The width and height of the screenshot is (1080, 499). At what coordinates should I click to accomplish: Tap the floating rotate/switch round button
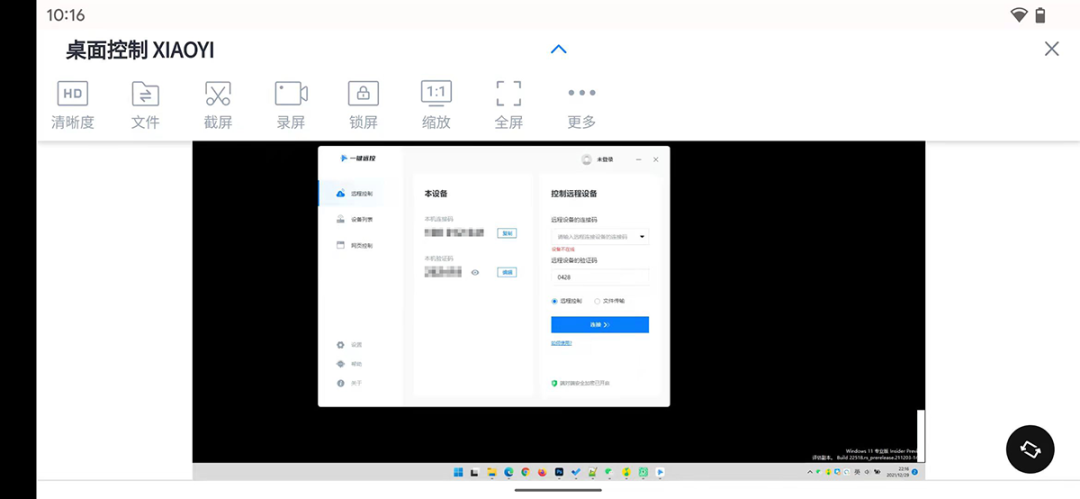pyautogui.click(x=1030, y=449)
